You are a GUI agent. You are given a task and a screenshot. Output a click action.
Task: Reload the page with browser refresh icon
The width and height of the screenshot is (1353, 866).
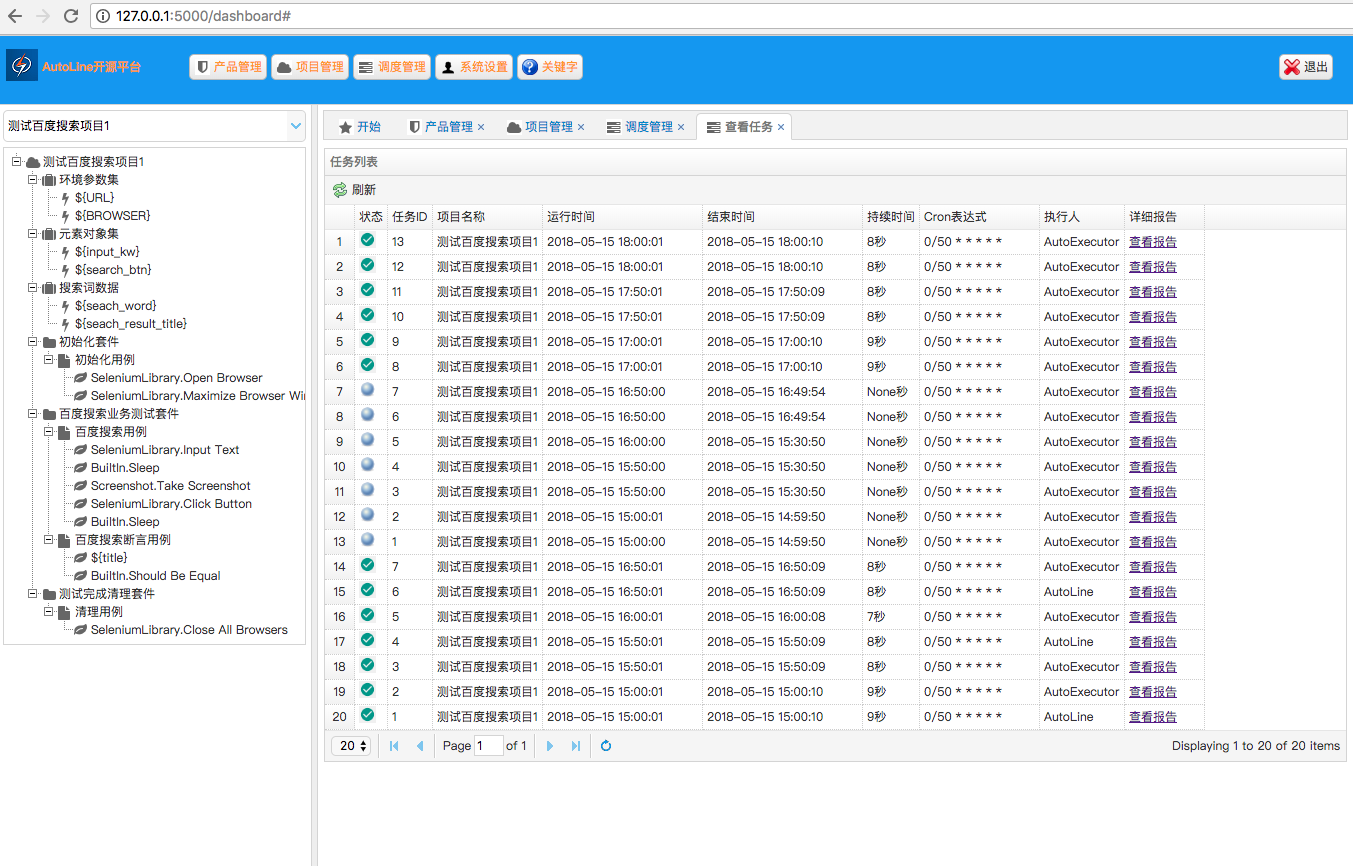(x=70, y=16)
